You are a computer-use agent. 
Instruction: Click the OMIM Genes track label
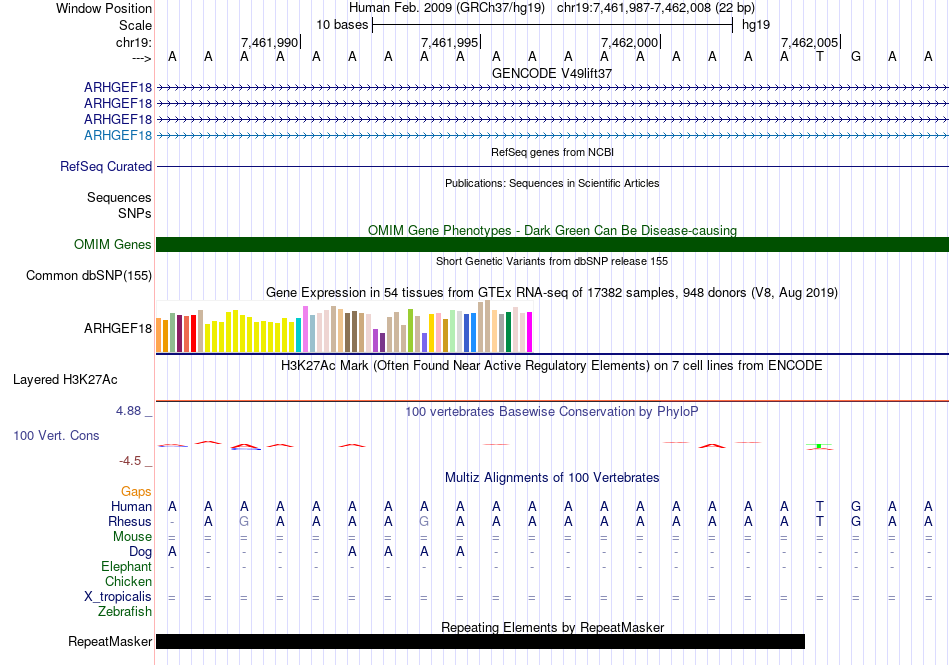[x=113, y=245]
